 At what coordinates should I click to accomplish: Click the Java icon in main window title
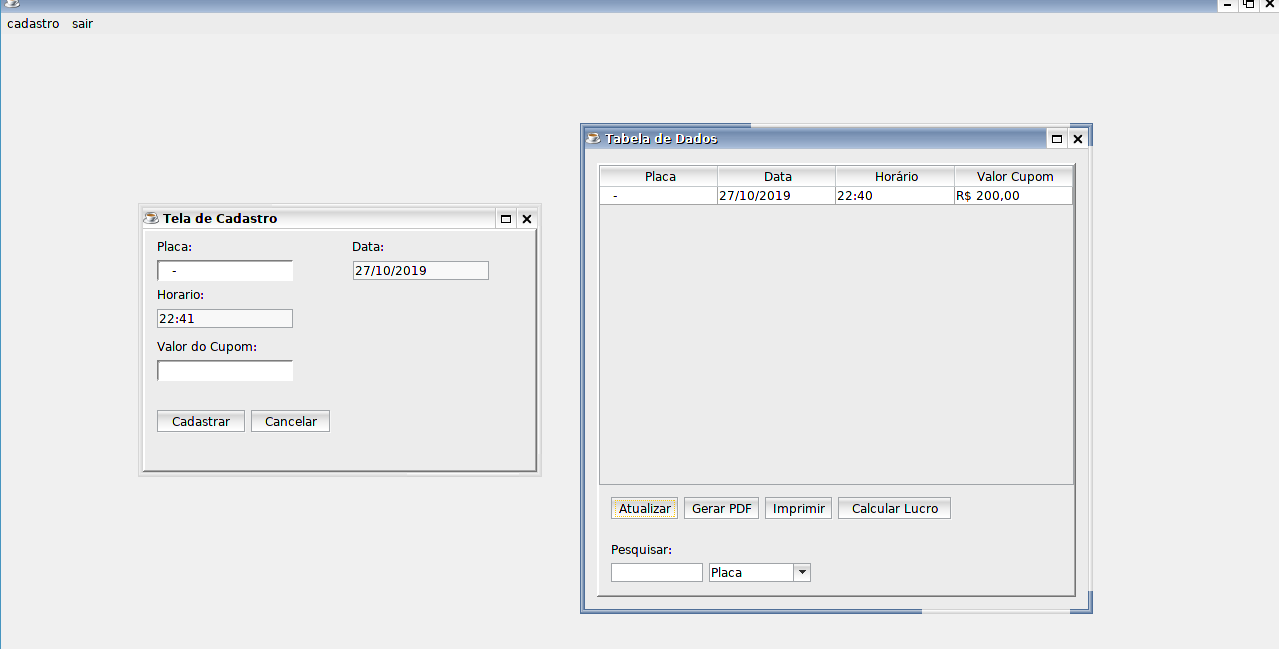pos(12,4)
